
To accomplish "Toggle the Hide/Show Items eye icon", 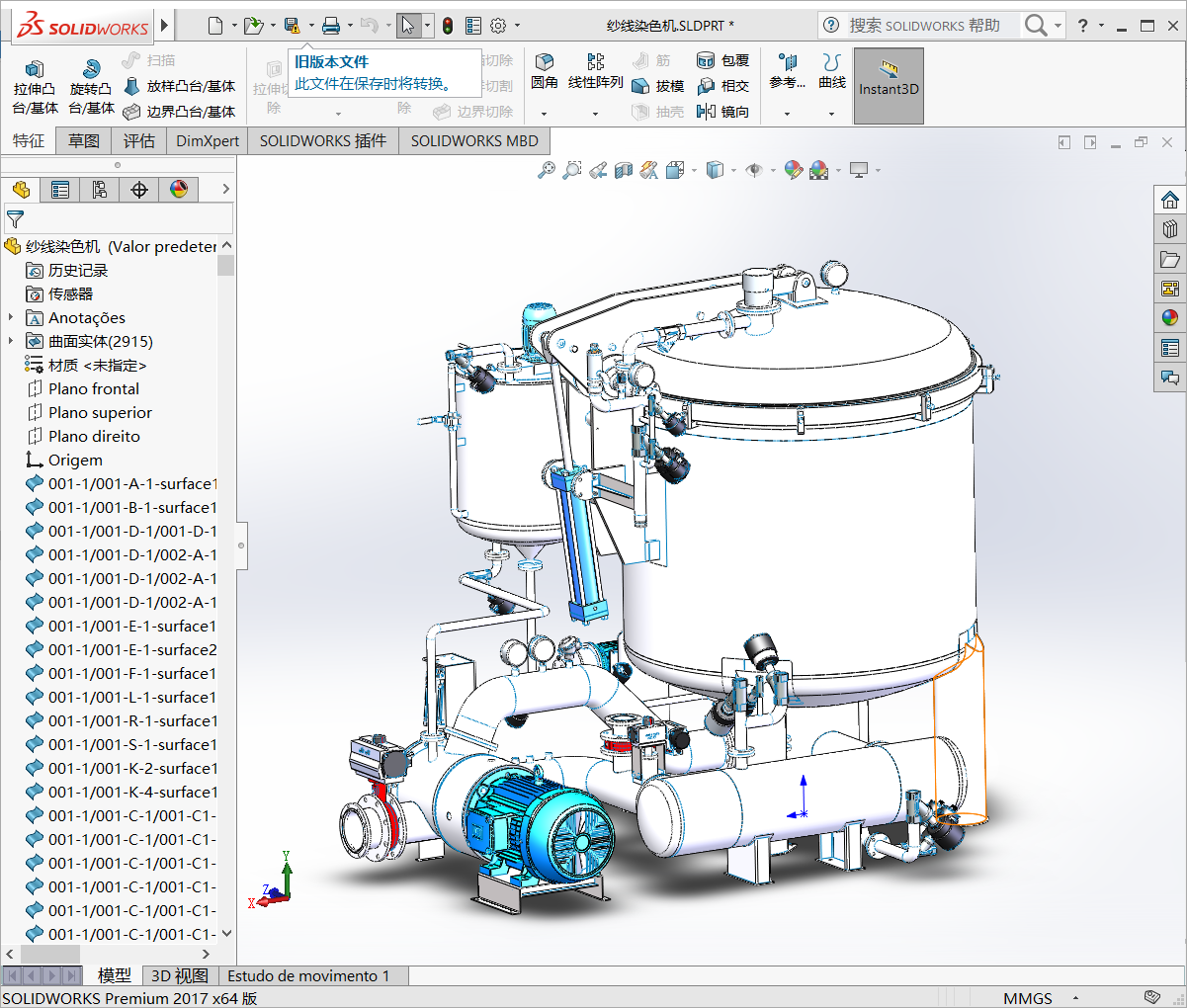I will 754,171.
